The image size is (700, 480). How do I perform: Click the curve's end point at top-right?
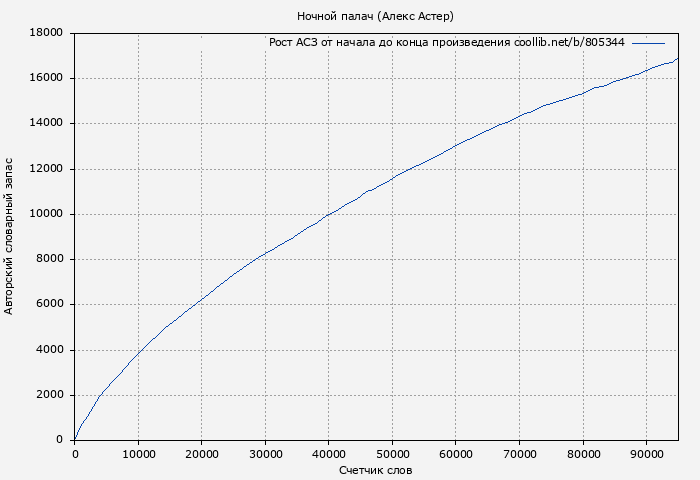[x=677, y=59]
